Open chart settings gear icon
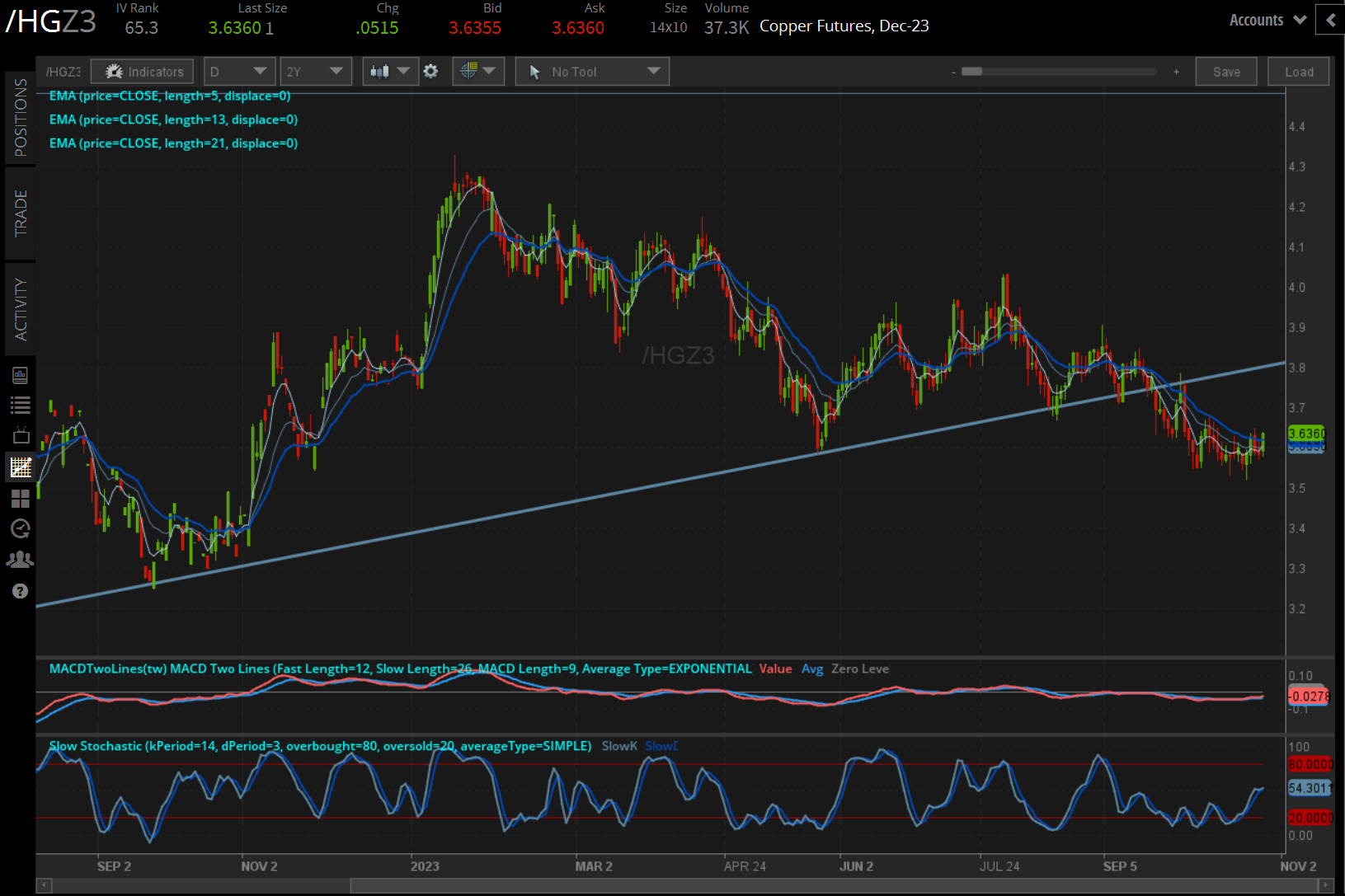This screenshot has height=896, width=1345. click(x=430, y=72)
